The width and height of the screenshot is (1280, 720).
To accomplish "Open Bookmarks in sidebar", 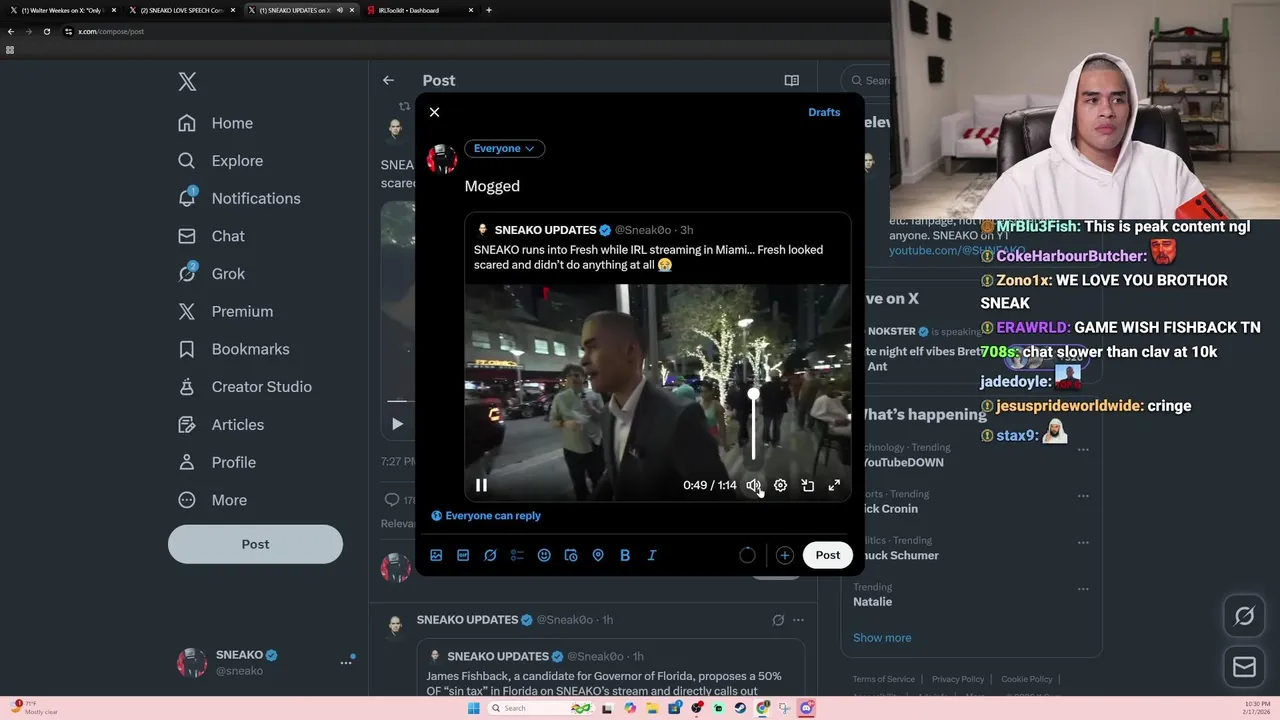I will (x=234, y=349).
